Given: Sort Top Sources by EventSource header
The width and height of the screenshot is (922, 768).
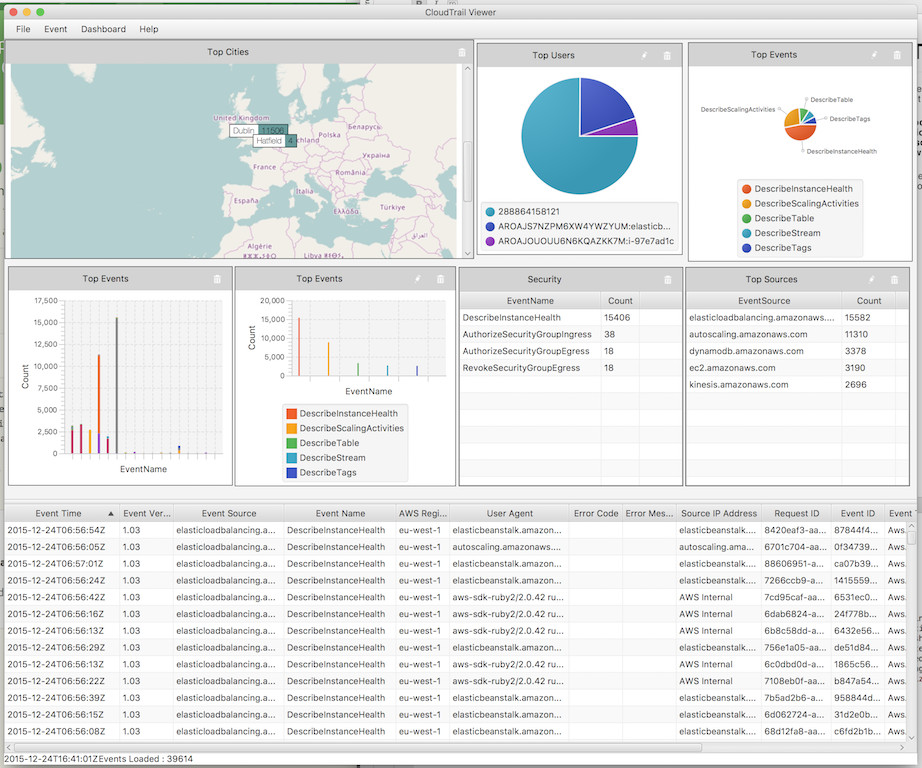Looking at the screenshot, I should click(x=764, y=300).
